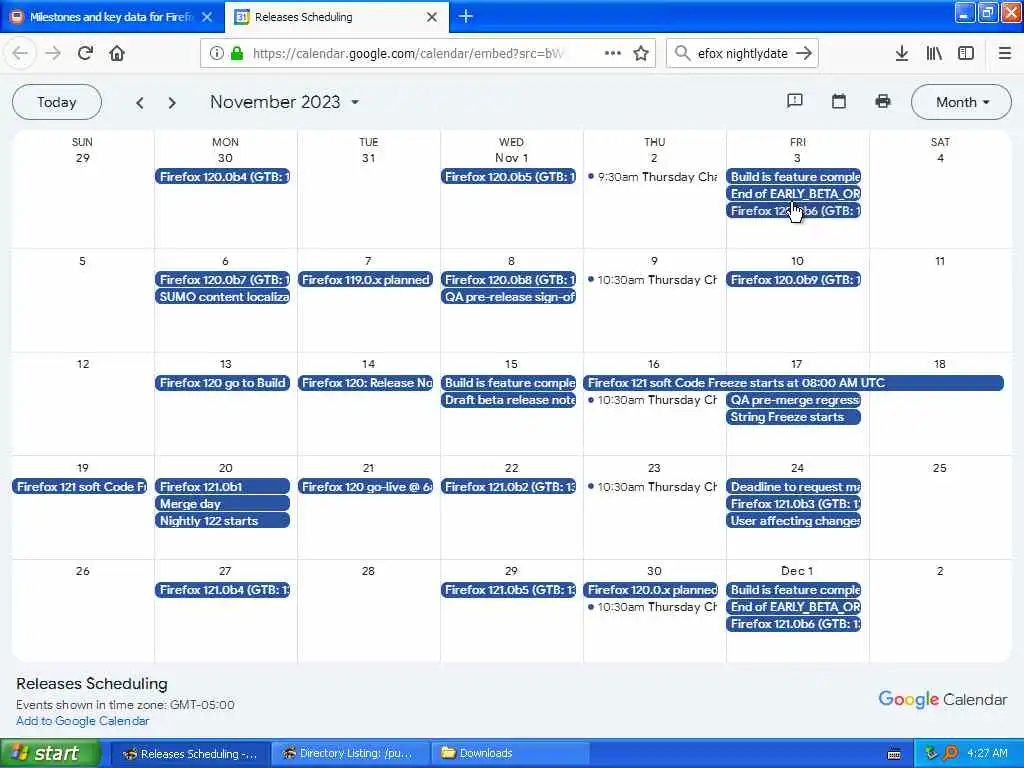Go back with the browser back arrow

20,54
